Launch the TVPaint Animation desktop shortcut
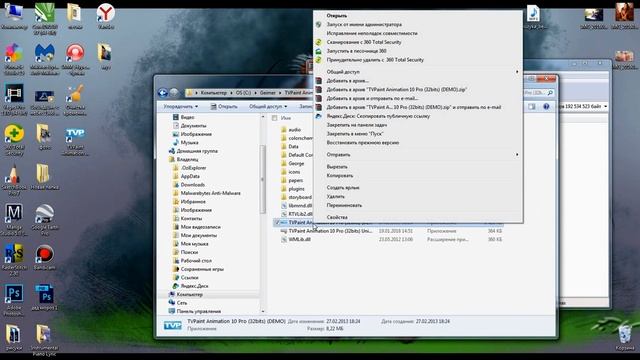640x360 pixels. 76,141
